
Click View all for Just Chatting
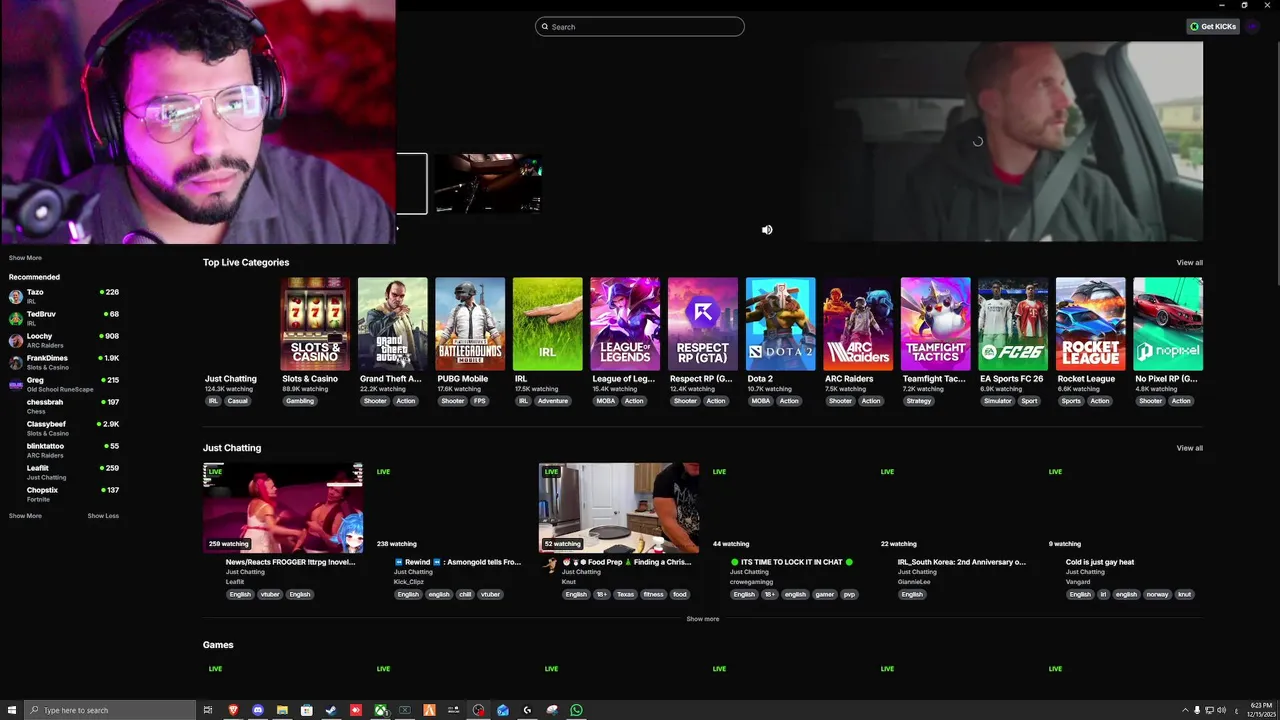pos(1189,448)
